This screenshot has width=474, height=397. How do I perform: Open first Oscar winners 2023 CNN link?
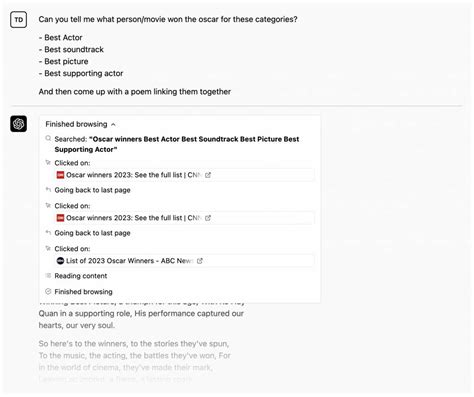(x=134, y=175)
